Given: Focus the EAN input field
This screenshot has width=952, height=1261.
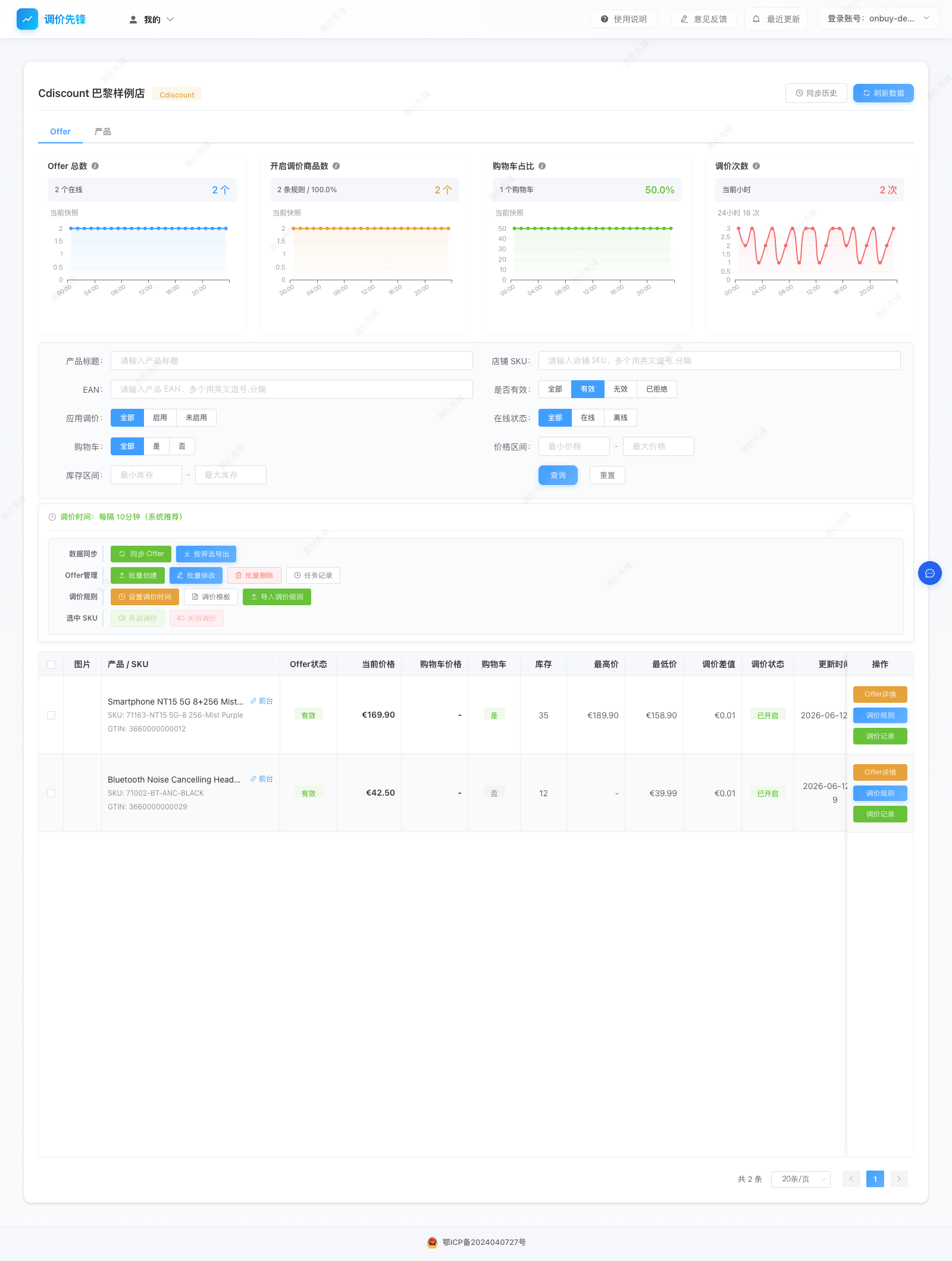Looking at the screenshot, I should 292,389.
